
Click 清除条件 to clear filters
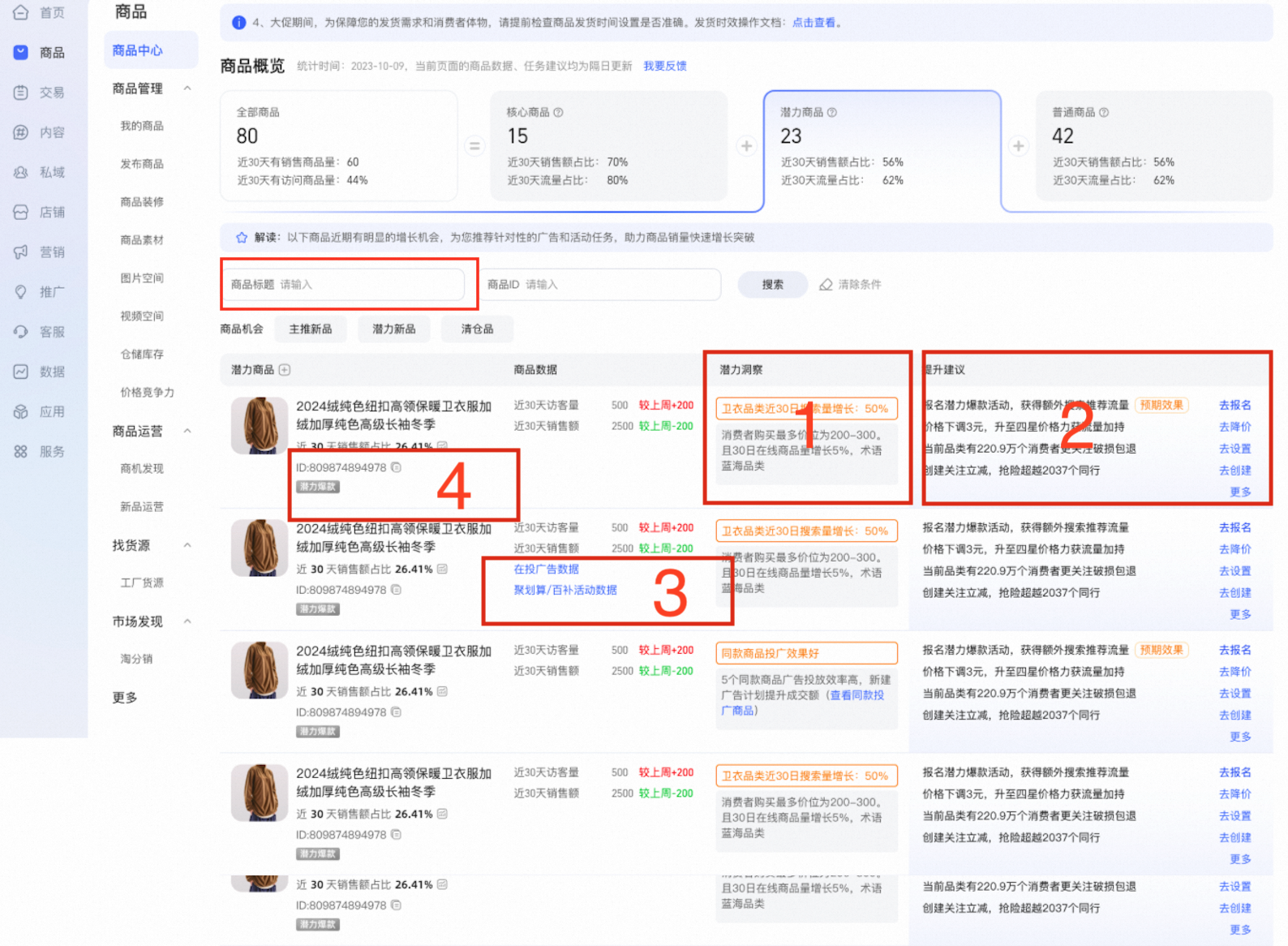(x=851, y=285)
